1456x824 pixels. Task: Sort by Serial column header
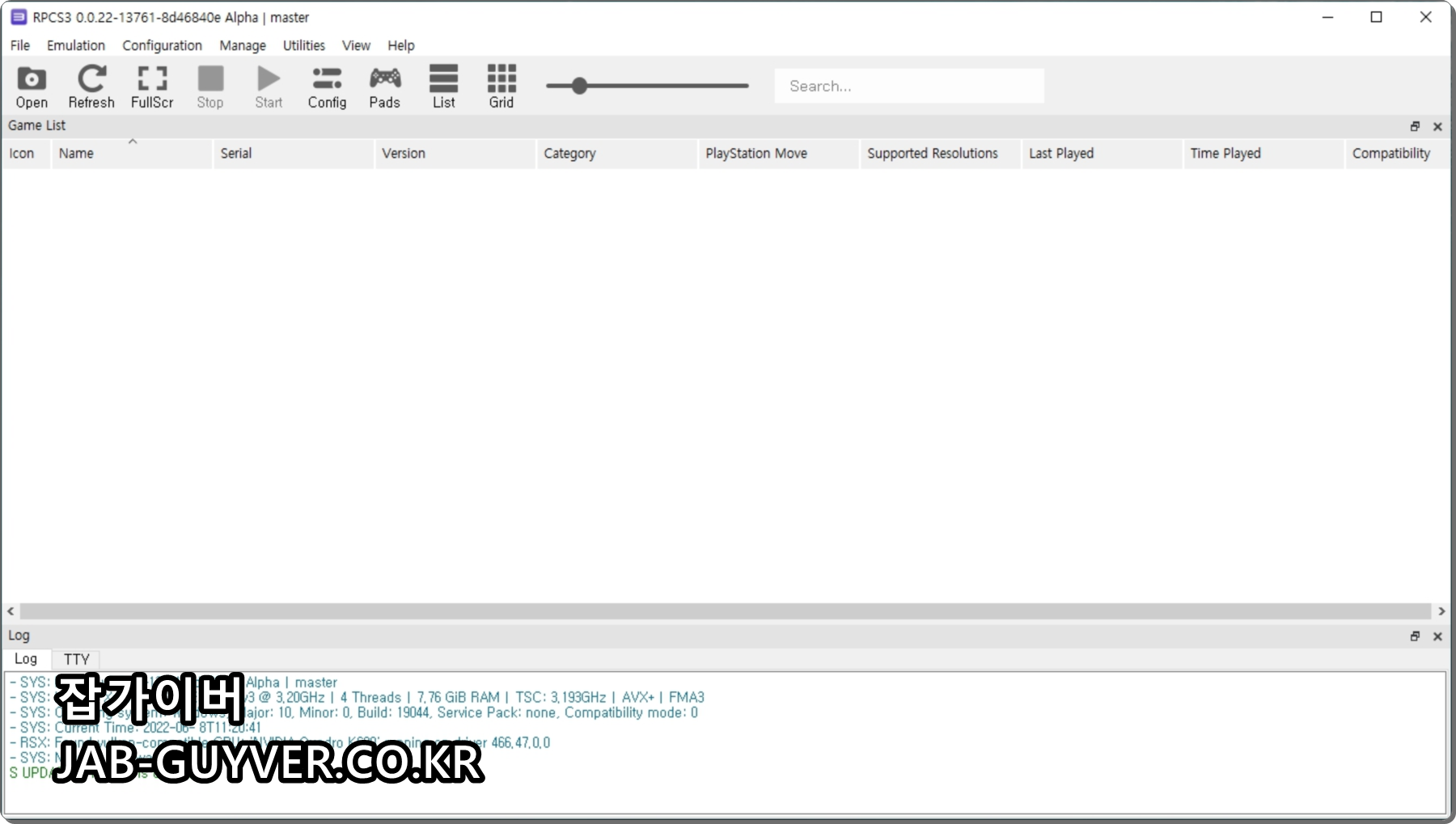tap(293, 154)
